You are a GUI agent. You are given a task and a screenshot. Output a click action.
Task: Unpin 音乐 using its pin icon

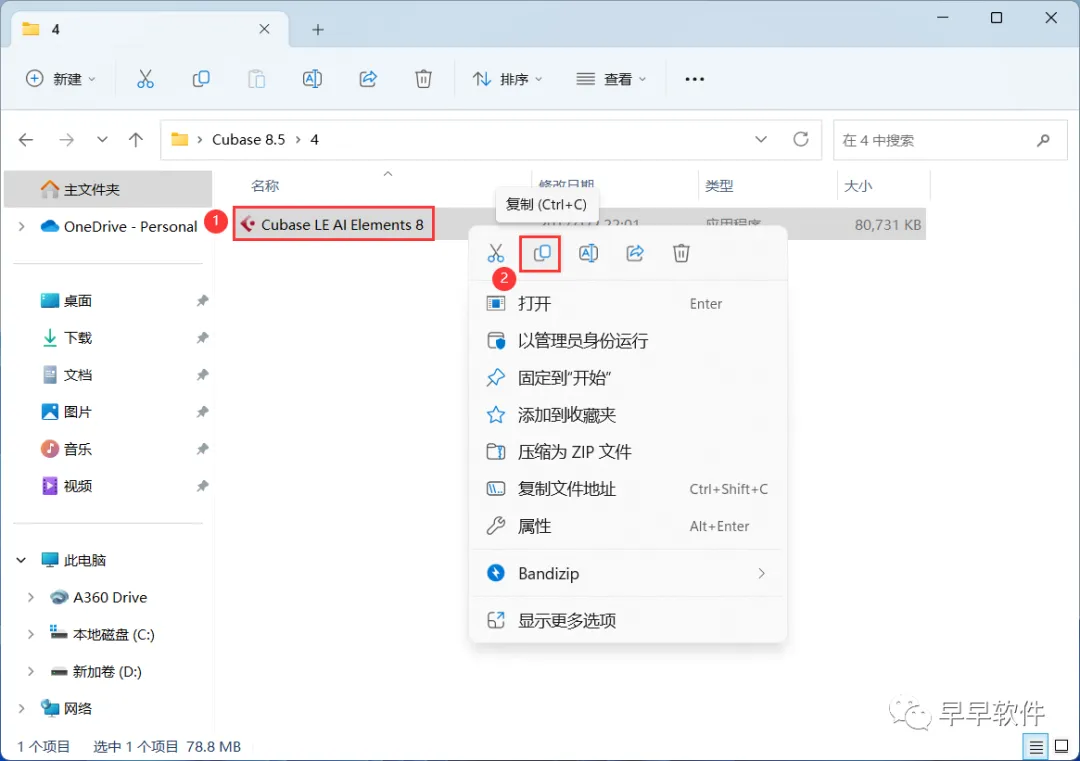coord(202,450)
